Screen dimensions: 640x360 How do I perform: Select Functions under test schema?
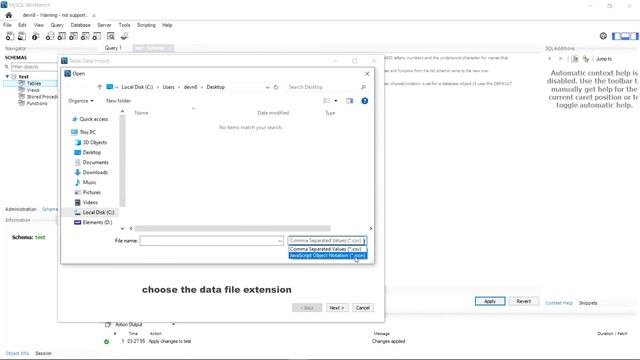(x=37, y=103)
